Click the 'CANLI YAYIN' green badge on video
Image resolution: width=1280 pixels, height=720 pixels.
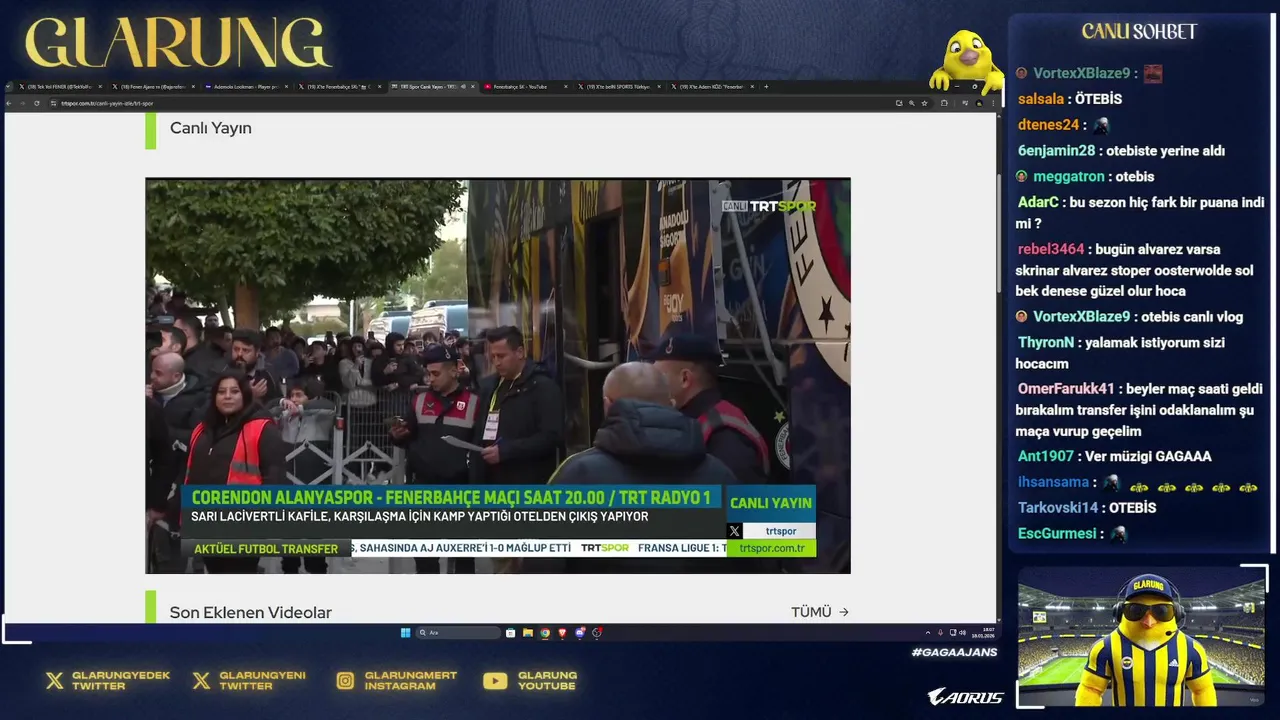point(771,503)
